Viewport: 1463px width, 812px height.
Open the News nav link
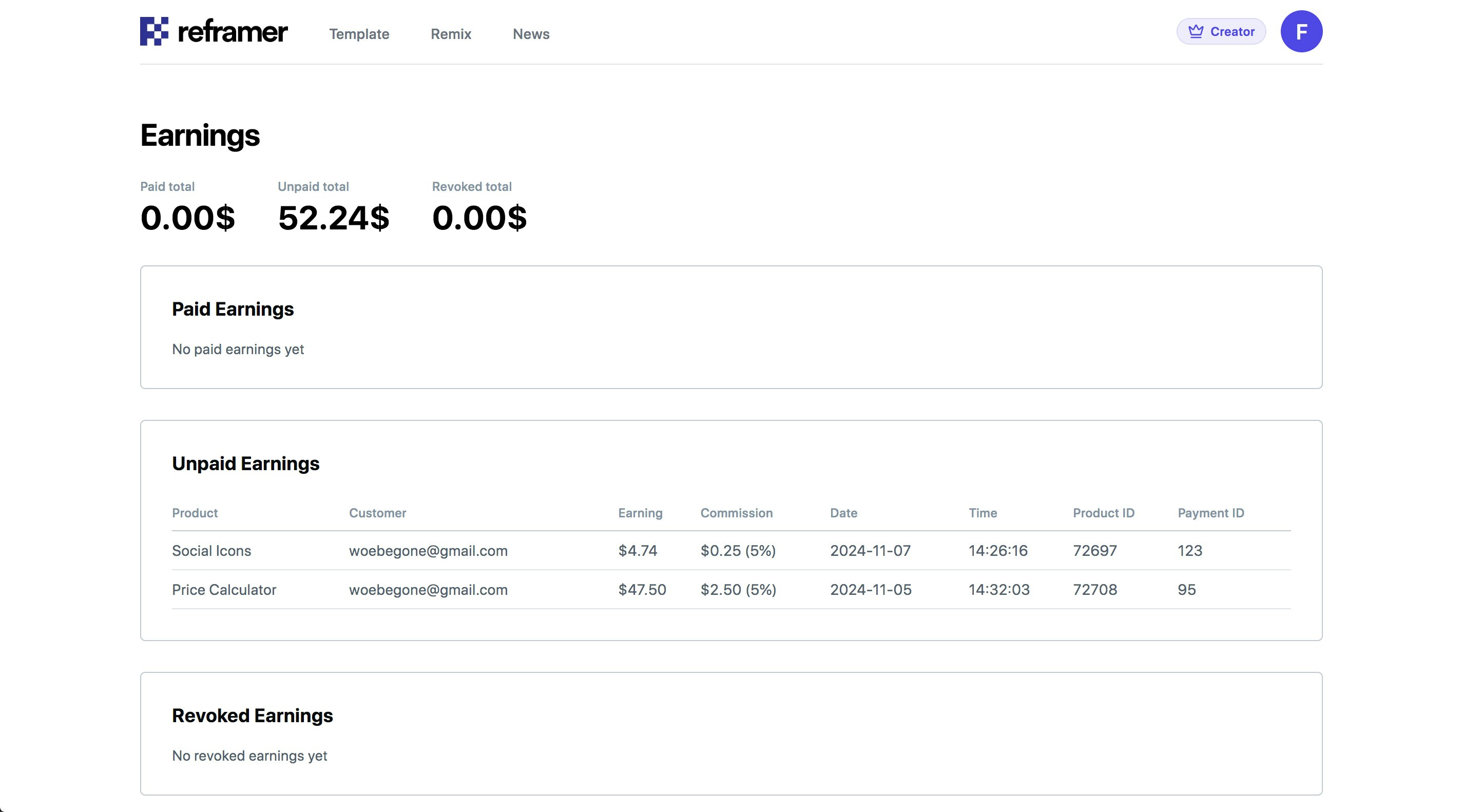[x=531, y=34]
